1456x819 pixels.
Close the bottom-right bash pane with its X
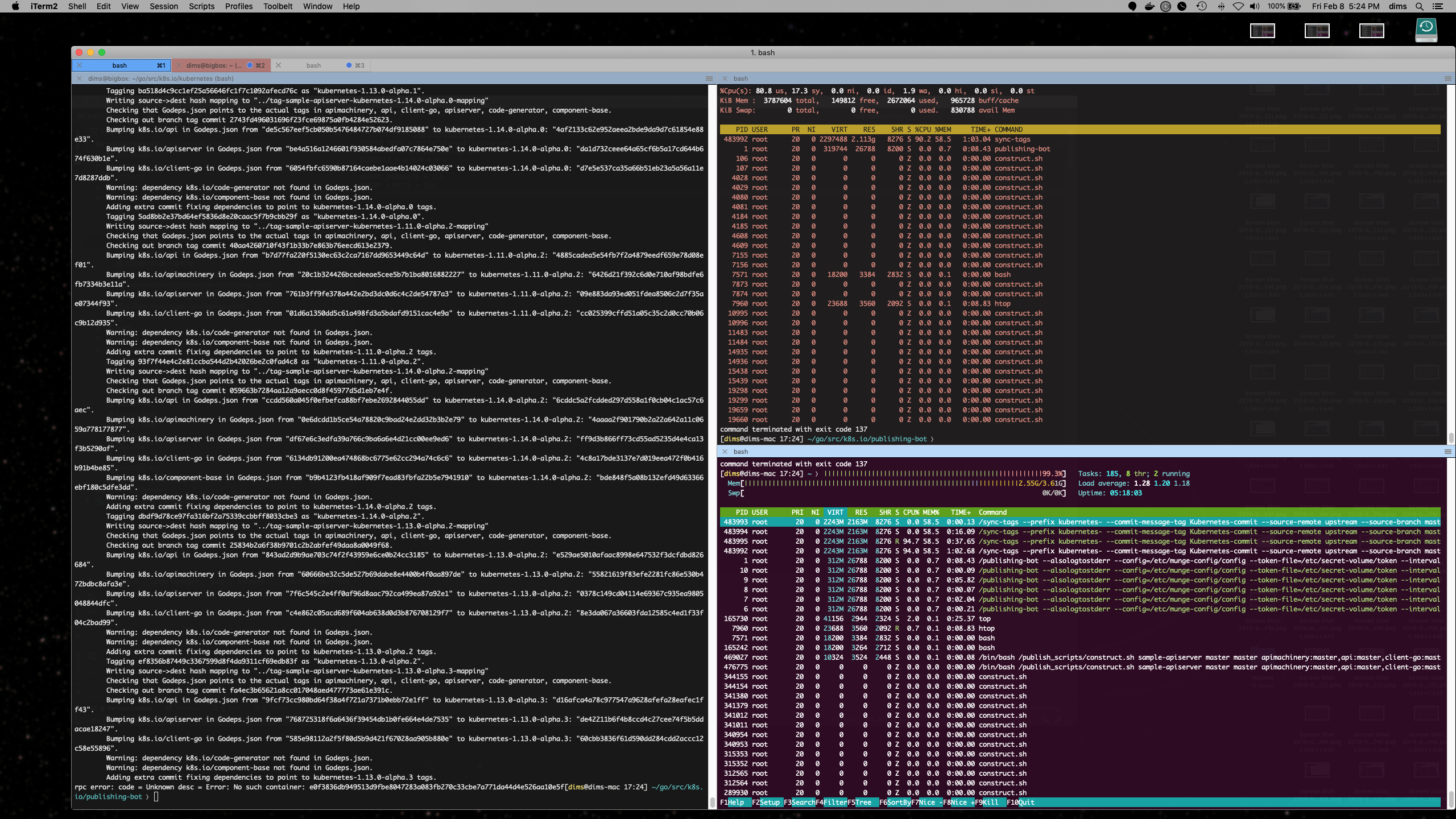pos(725,452)
